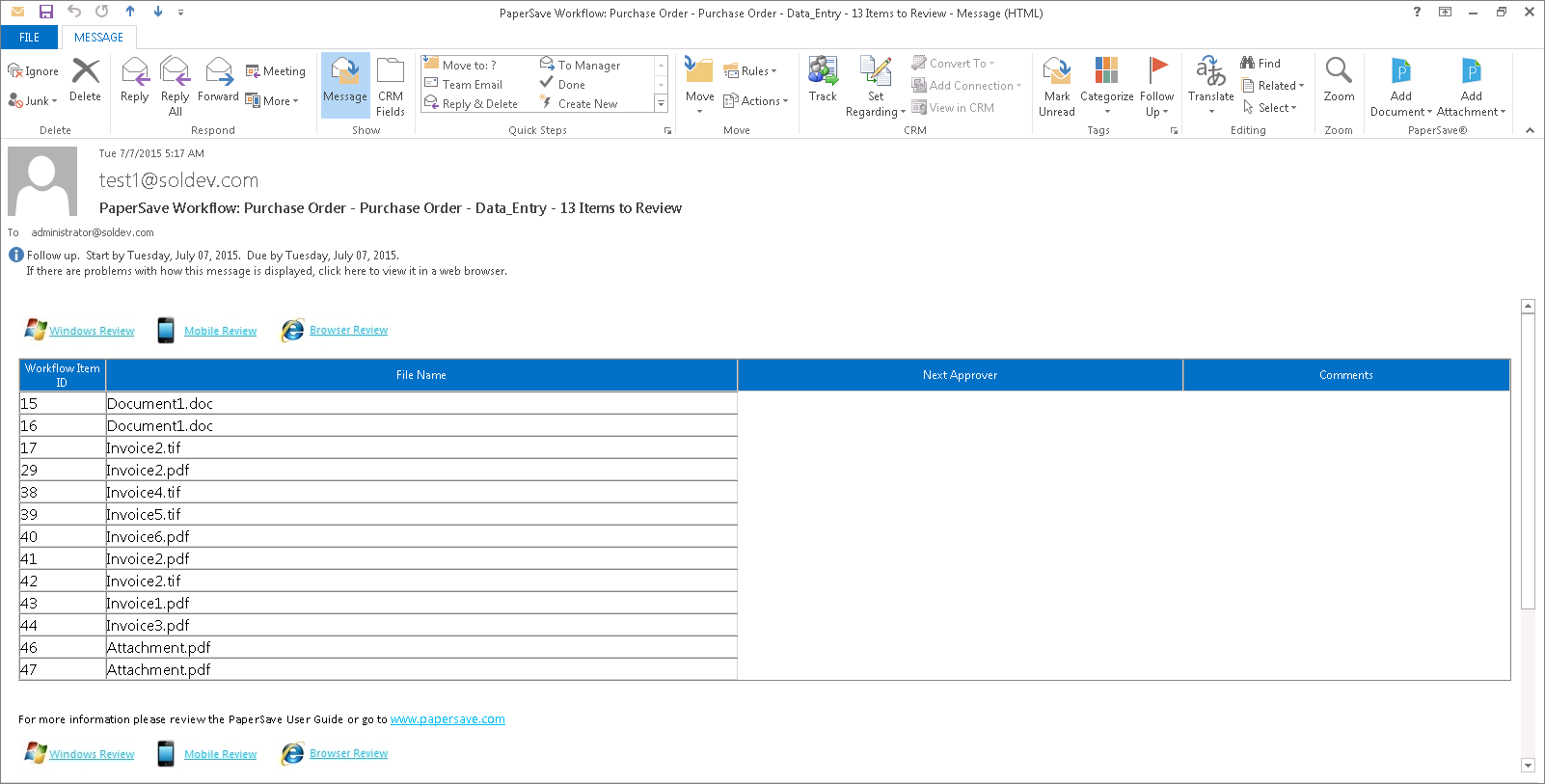Open the Related dropdown
Image resolution: width=1545 pixels, height=784 pixels.
coord(1272,85)
